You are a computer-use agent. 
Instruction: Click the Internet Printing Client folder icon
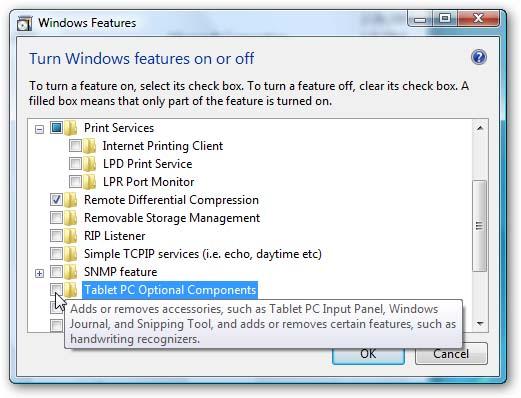[89, 146]
